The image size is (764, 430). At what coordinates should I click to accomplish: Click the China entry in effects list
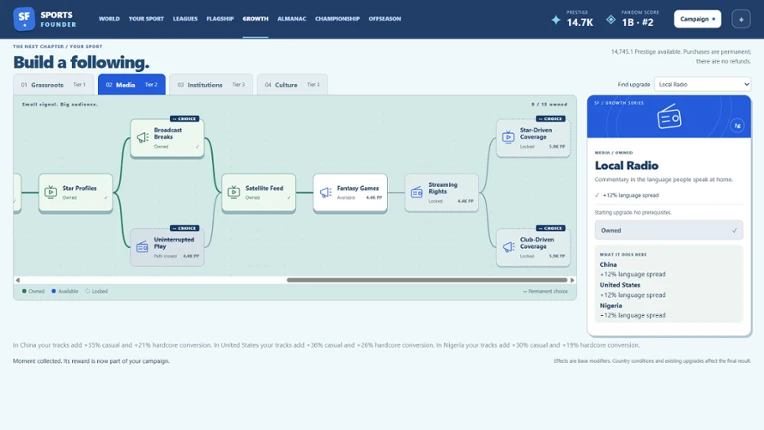[x=608, y=264]
